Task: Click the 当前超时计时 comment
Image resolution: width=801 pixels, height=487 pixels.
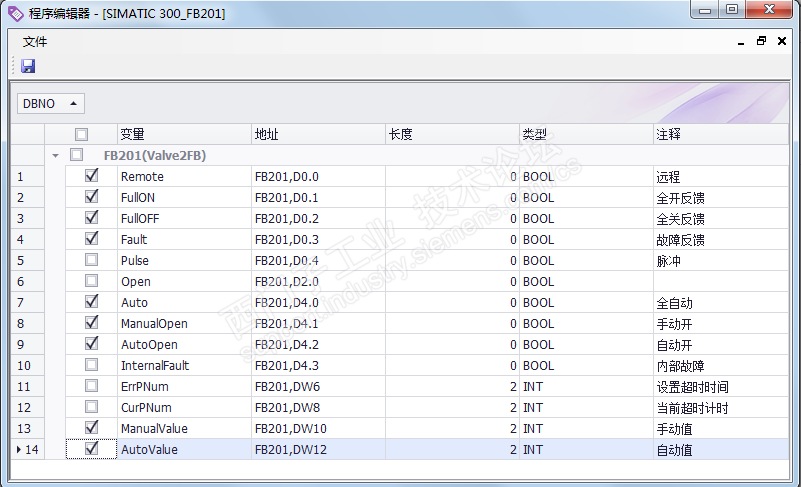Action: pos(692,408)
